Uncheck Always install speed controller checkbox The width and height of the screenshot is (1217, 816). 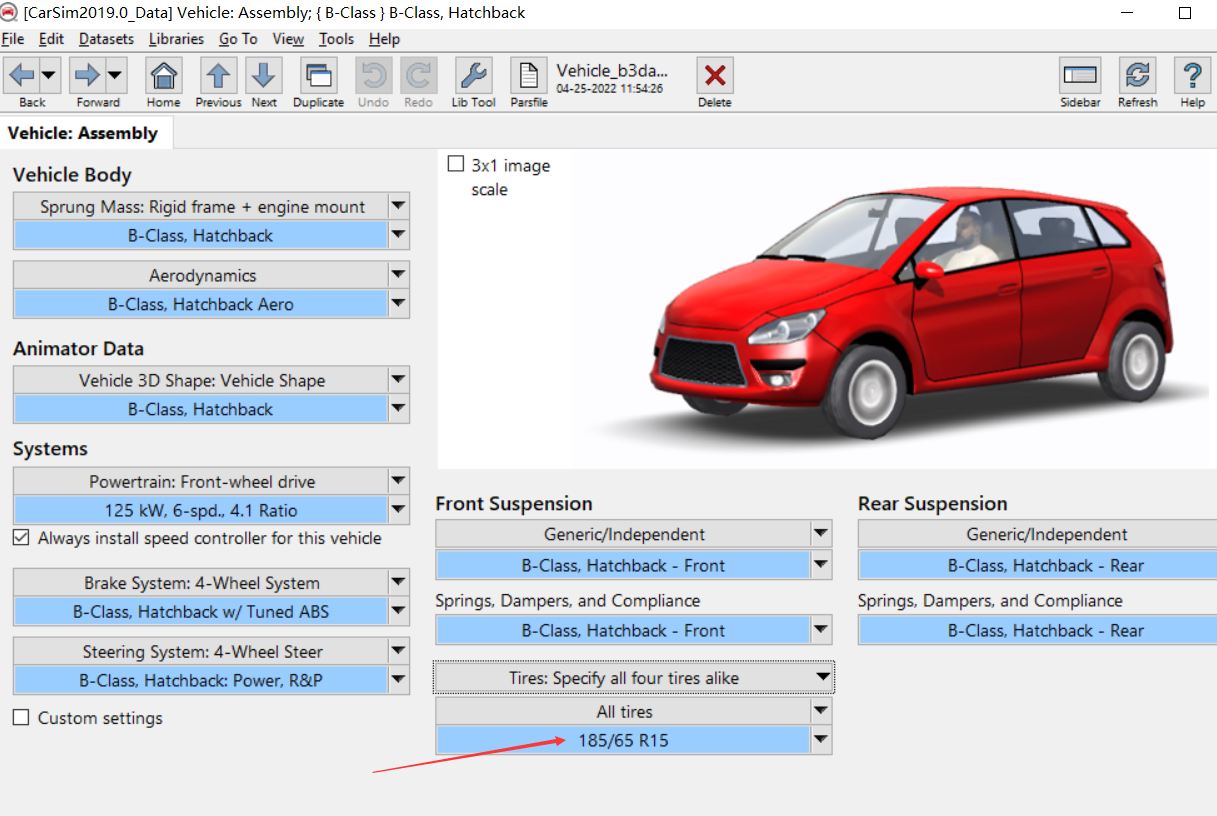pos(21,538)
